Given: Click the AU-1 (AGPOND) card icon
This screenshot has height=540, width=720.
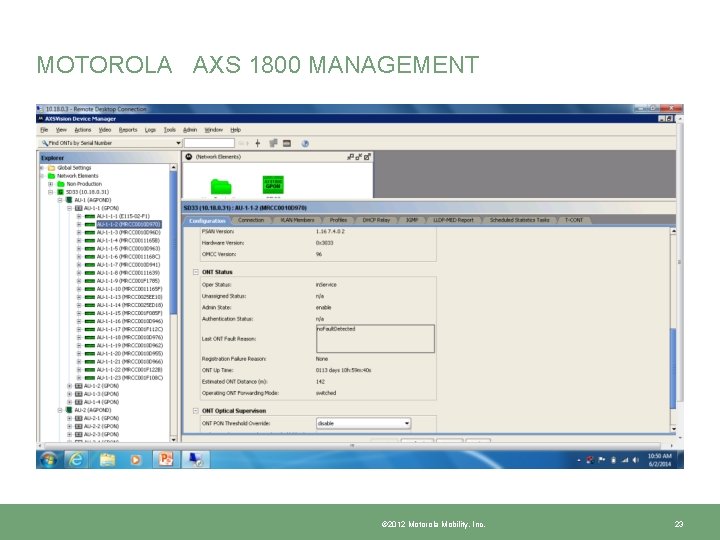Looking at the screenshot, I should [x=69, y=200].
